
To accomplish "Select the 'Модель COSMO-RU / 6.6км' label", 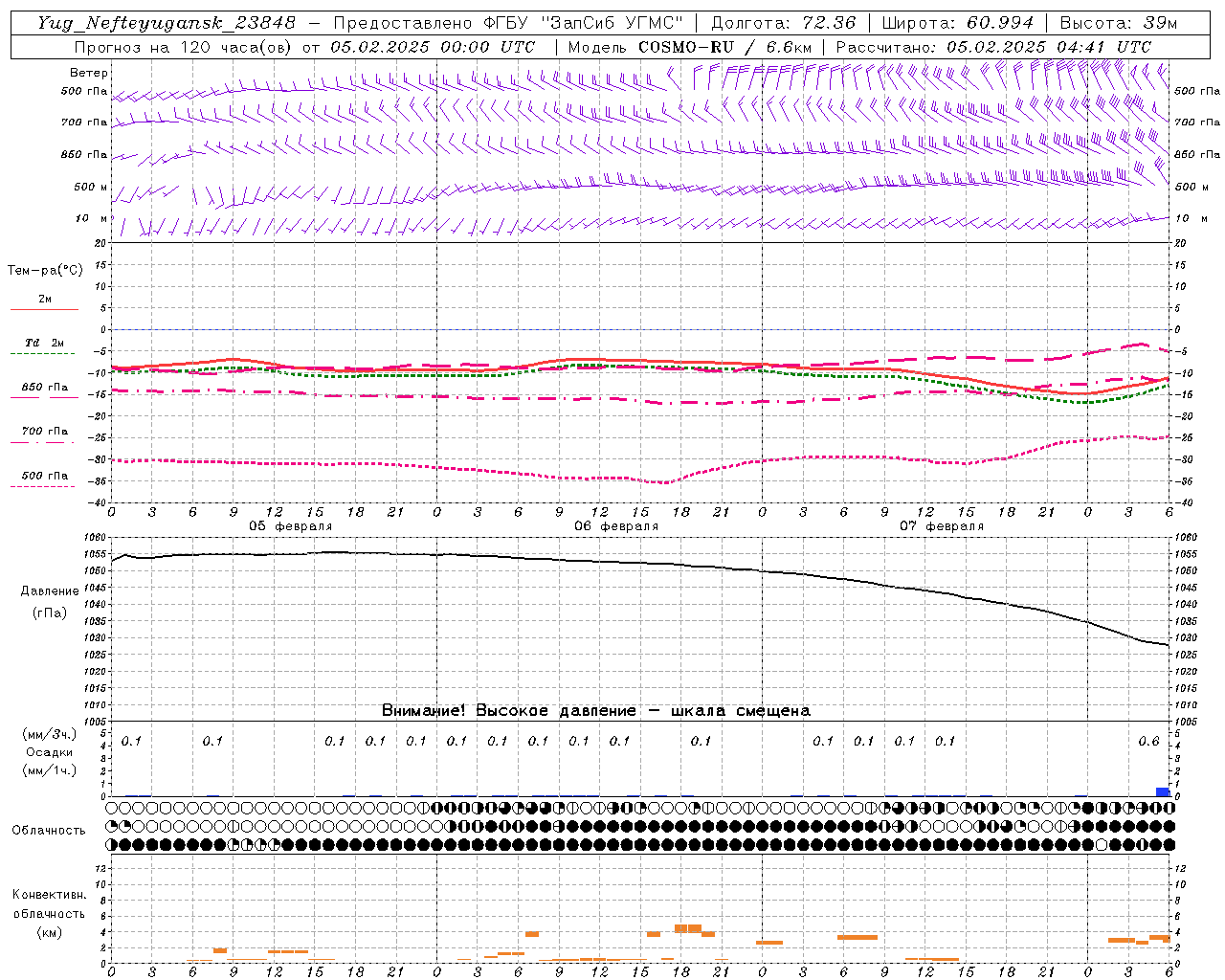I will tap(690, 47).
